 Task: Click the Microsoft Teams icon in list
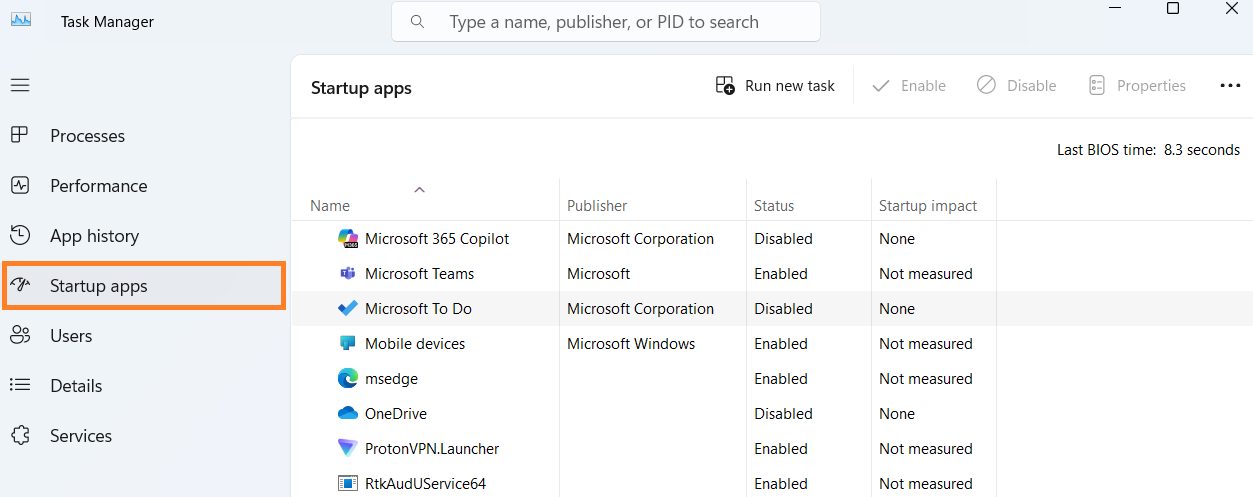(x=348, y=274)
